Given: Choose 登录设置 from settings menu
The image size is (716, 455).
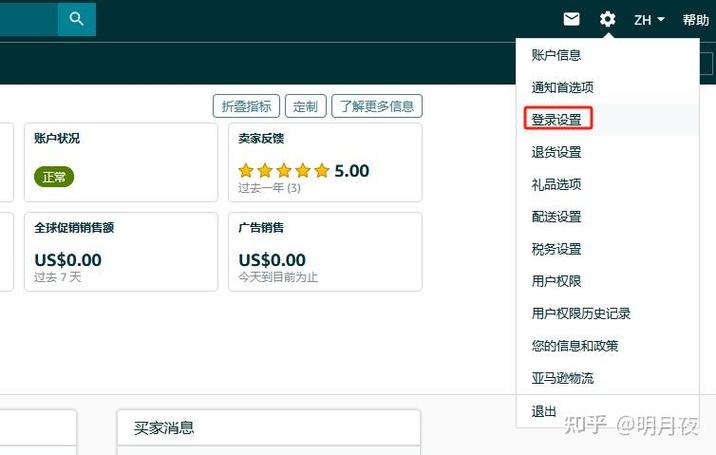Looking at the screenshot, I should click(557, 119).
